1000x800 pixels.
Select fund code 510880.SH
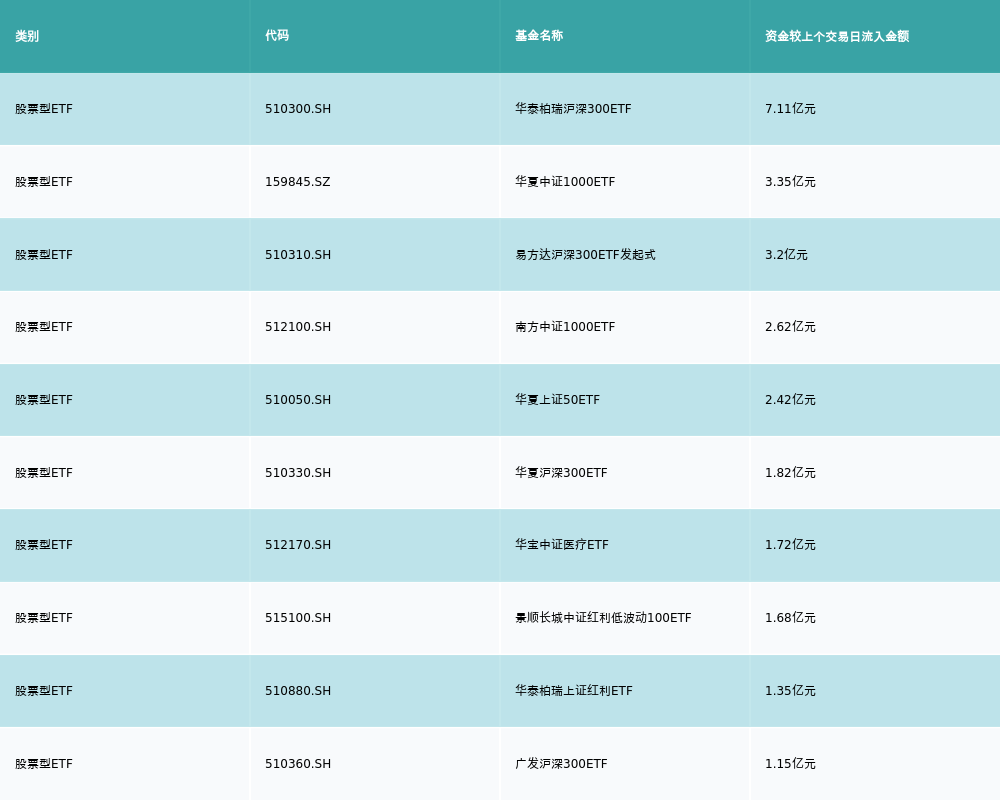(298, 691)
